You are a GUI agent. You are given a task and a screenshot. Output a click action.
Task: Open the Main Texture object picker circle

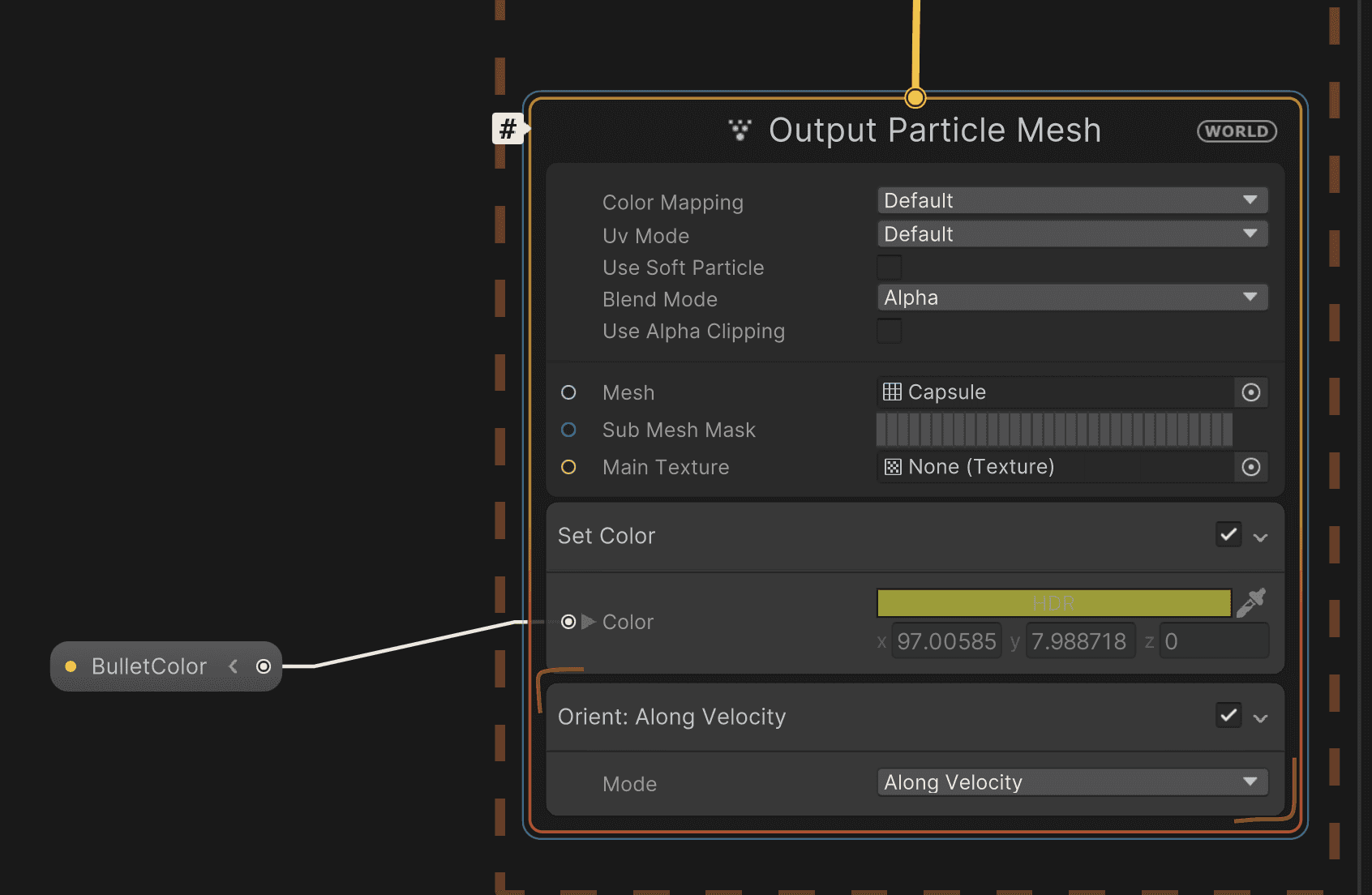(1251, 467)
